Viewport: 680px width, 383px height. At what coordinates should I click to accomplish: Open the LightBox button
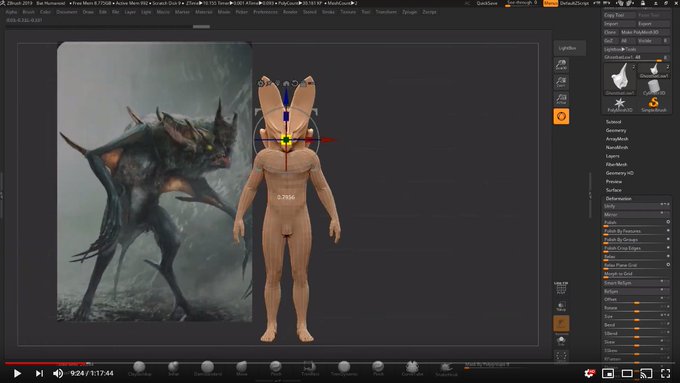[x=569, y=48]
